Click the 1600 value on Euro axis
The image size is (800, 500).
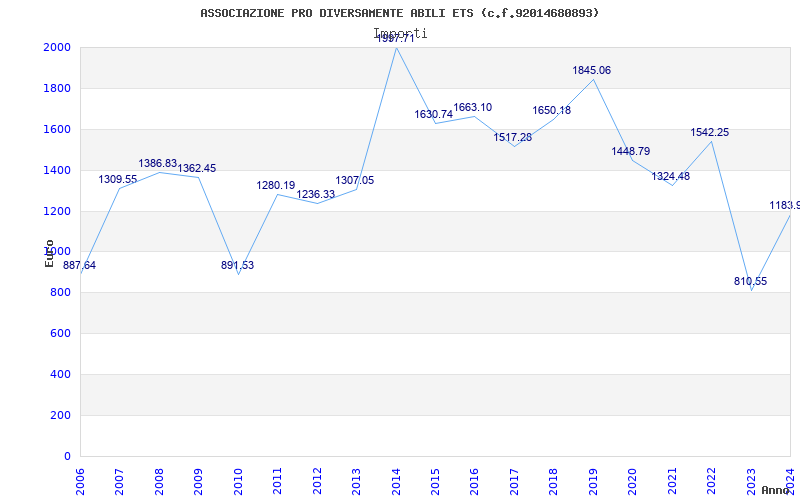tap(58, 129)
